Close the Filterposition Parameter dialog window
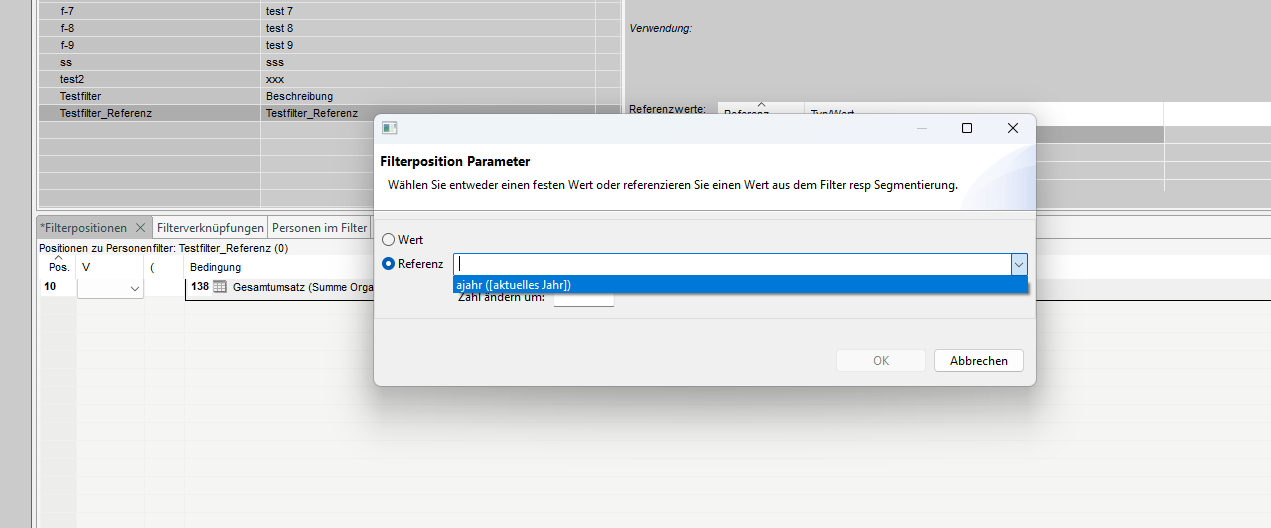Viewport: 1271px width, 528px height. coord(1012,128)
